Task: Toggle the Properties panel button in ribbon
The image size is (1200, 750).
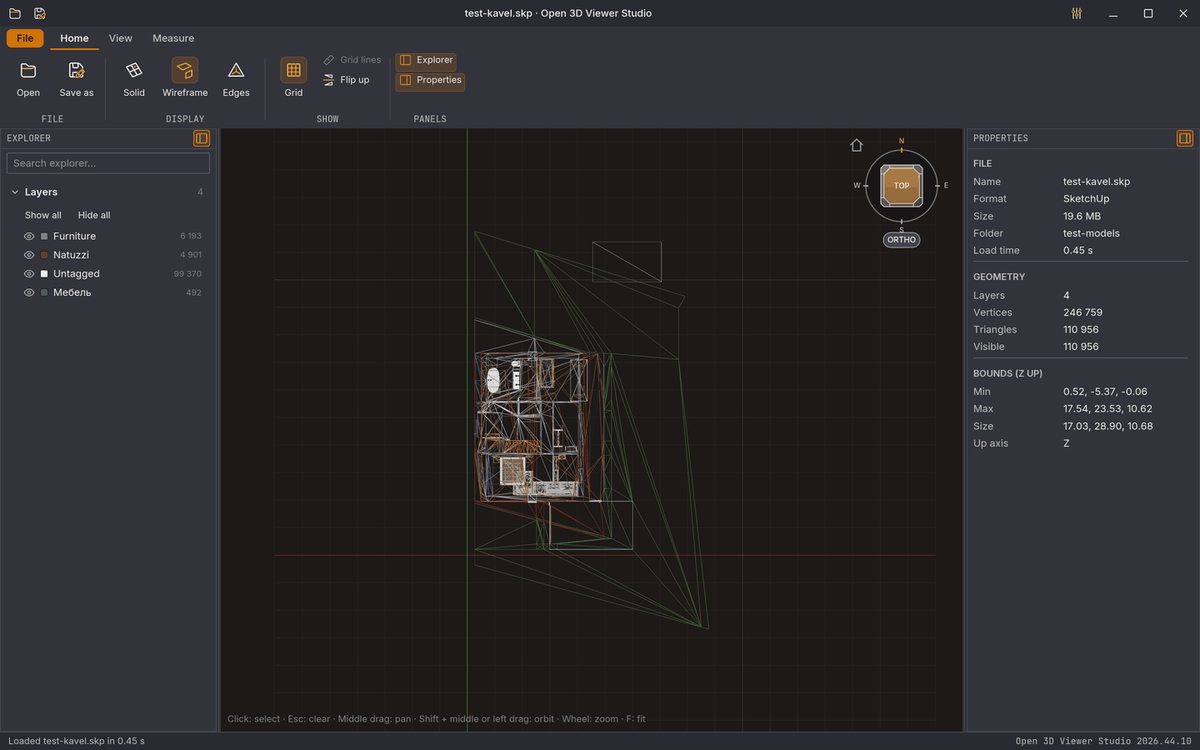Action: [430, 80]
